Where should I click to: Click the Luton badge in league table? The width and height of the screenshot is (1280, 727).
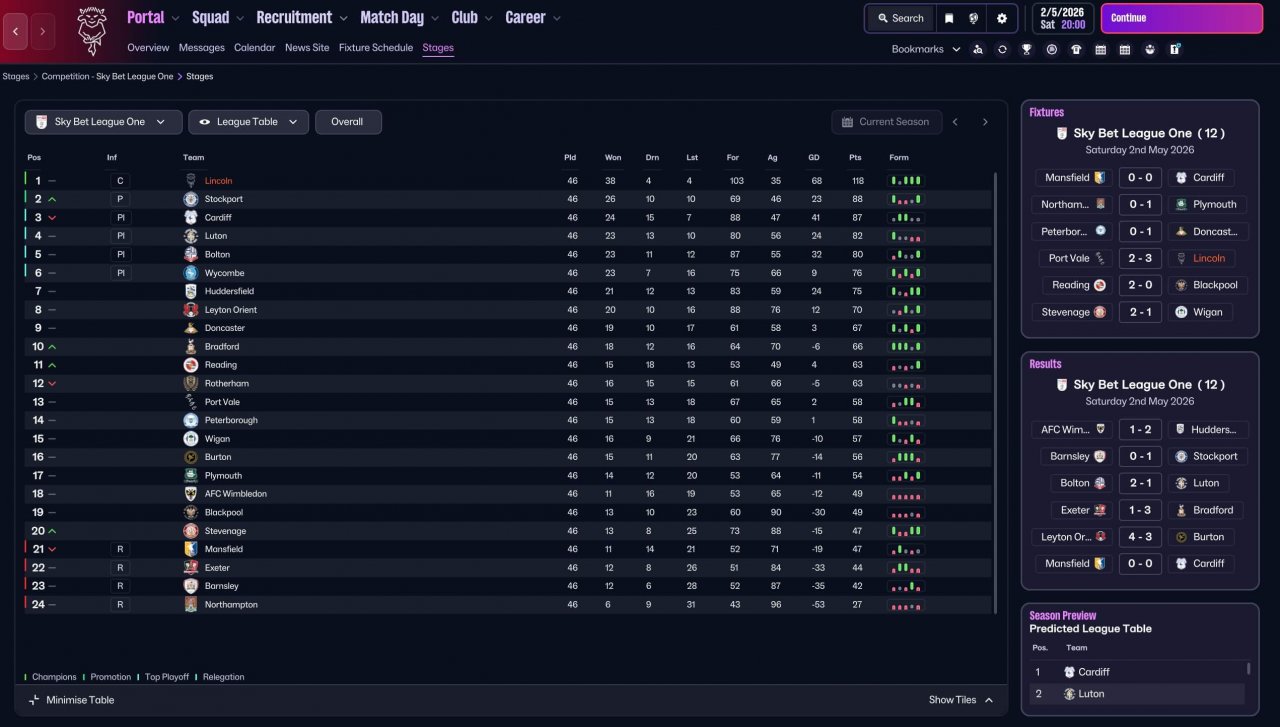point(191,236)
